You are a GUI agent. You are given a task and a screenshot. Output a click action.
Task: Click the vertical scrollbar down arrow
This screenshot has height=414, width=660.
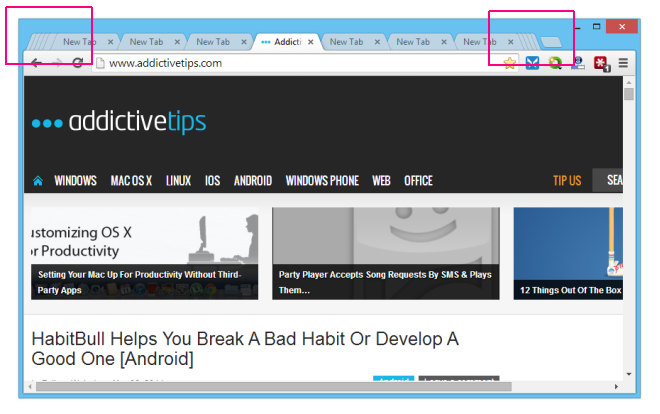(629, 374)
